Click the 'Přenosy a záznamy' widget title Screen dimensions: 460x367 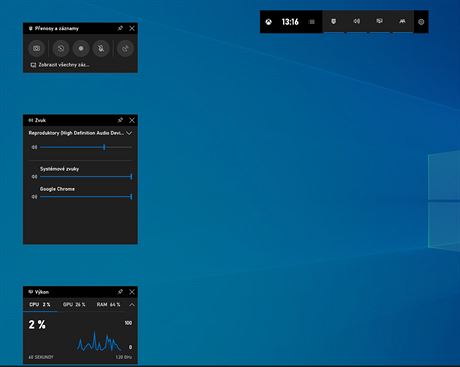57,28
